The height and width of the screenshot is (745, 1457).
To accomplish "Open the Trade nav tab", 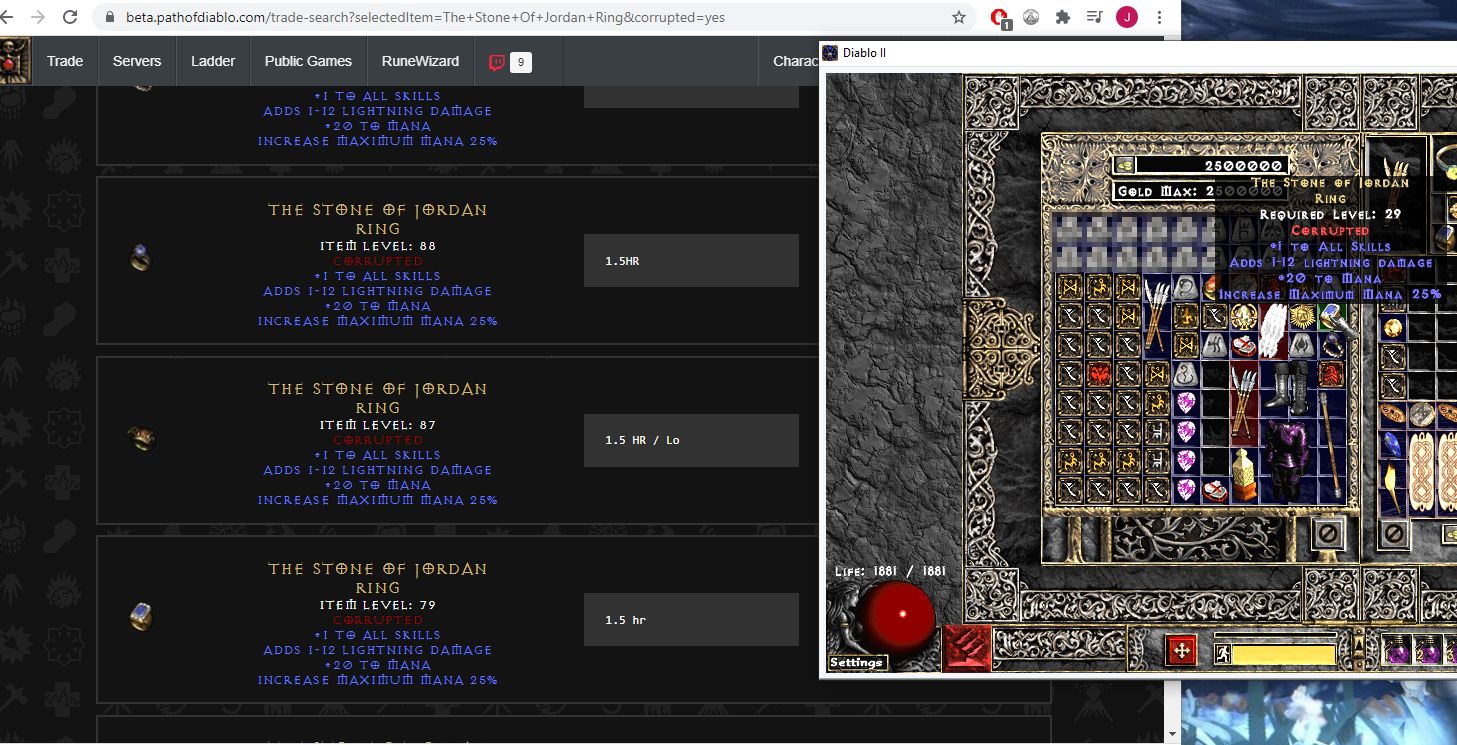I will pyautogui.click(x=65, y=62).
